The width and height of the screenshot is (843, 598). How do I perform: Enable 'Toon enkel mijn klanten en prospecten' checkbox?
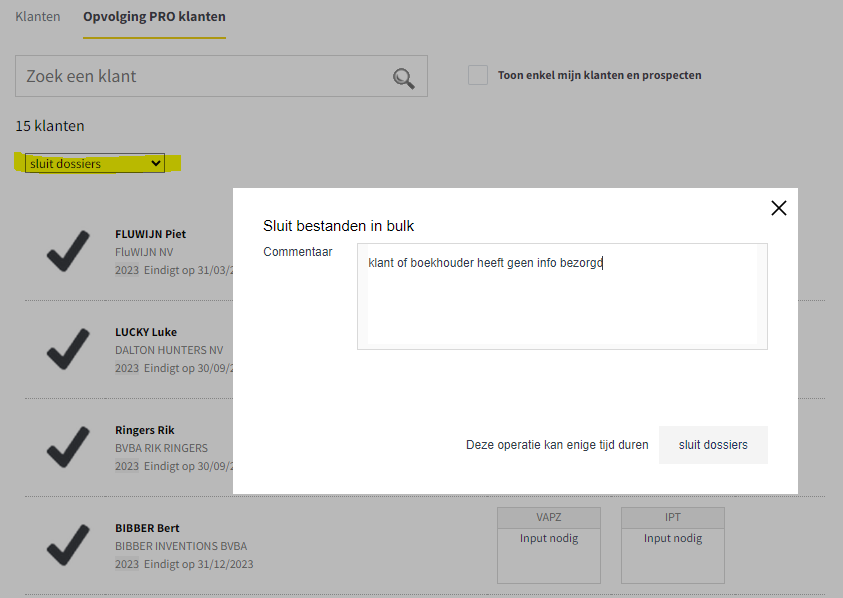(x=478, y=75)
